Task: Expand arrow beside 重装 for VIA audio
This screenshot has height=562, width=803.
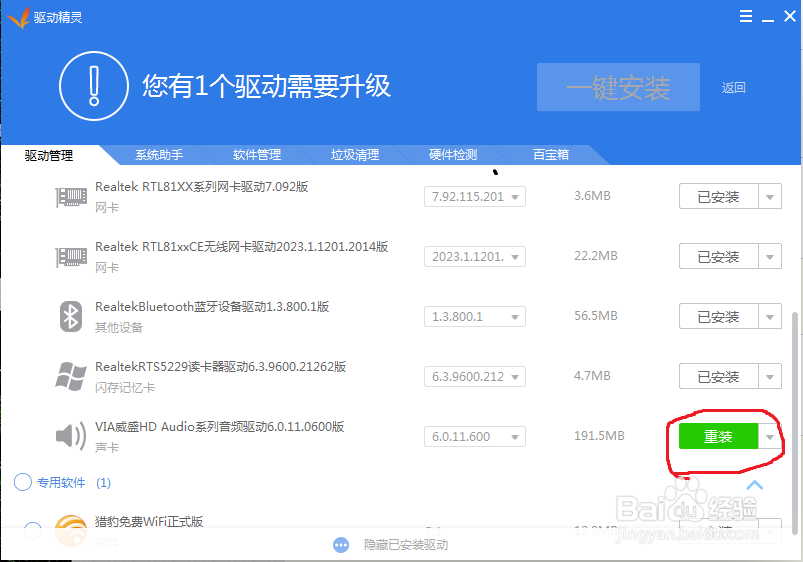Action: click(x=770, y=437)
